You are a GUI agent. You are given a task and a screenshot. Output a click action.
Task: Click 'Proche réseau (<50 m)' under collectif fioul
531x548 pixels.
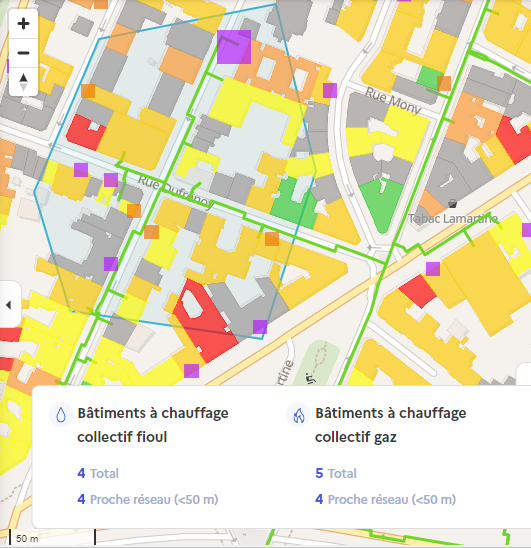tap(154, 499)
